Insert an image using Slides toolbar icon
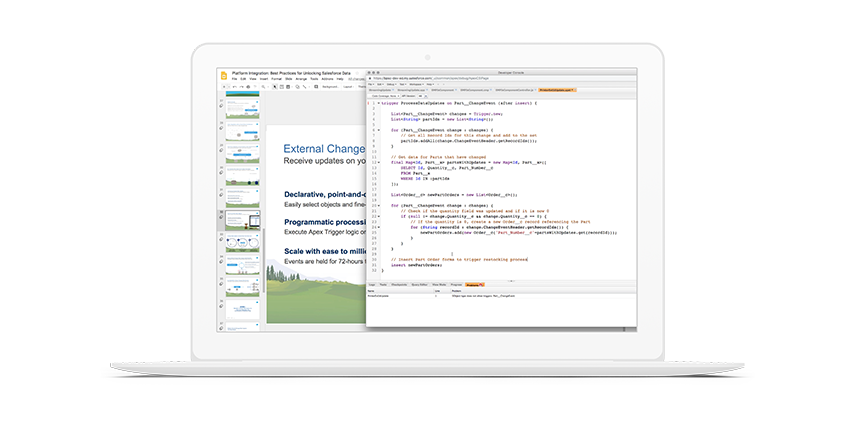This screenshot has width=857, height=447. [x=288, y=87]
